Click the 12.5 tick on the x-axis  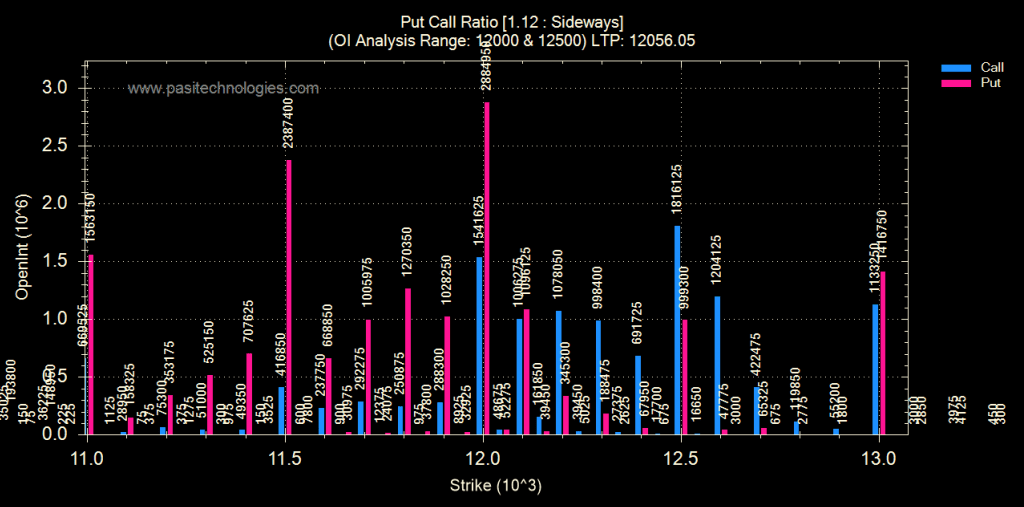[681, 459]
